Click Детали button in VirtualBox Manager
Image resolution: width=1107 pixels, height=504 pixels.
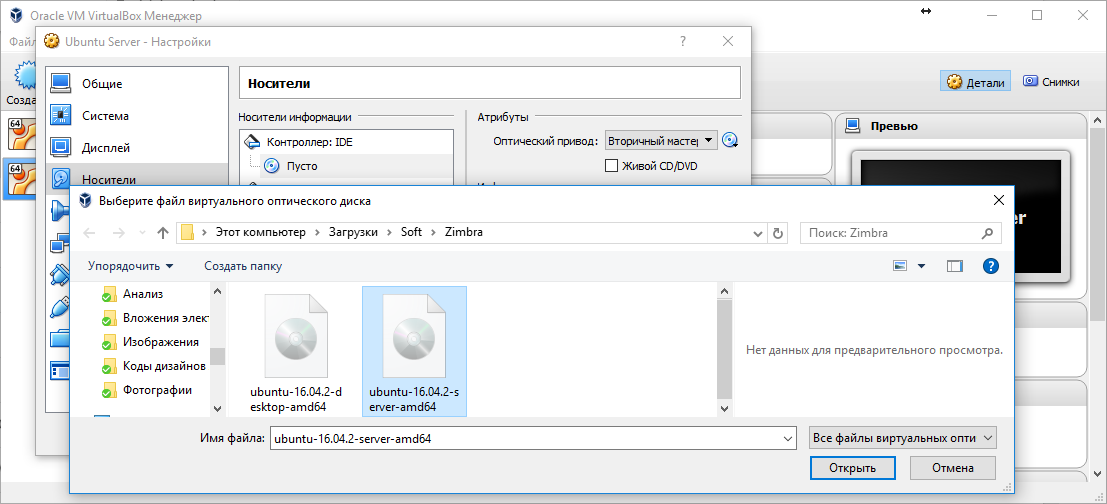click(x=975, y=82)
